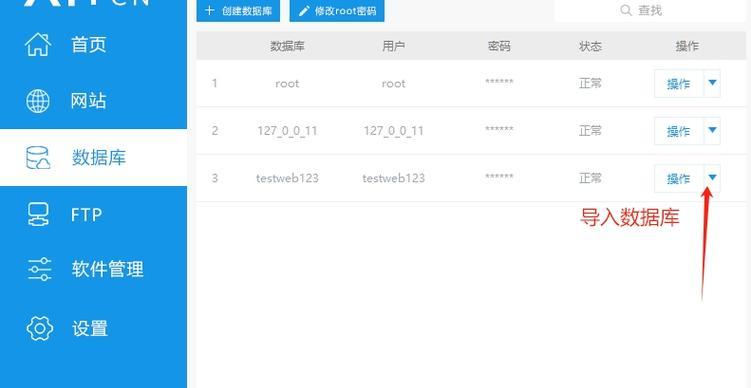Click 操作 button for root database
The height and width of the screenshot is (388, 751).
click(x=679, y=83)
